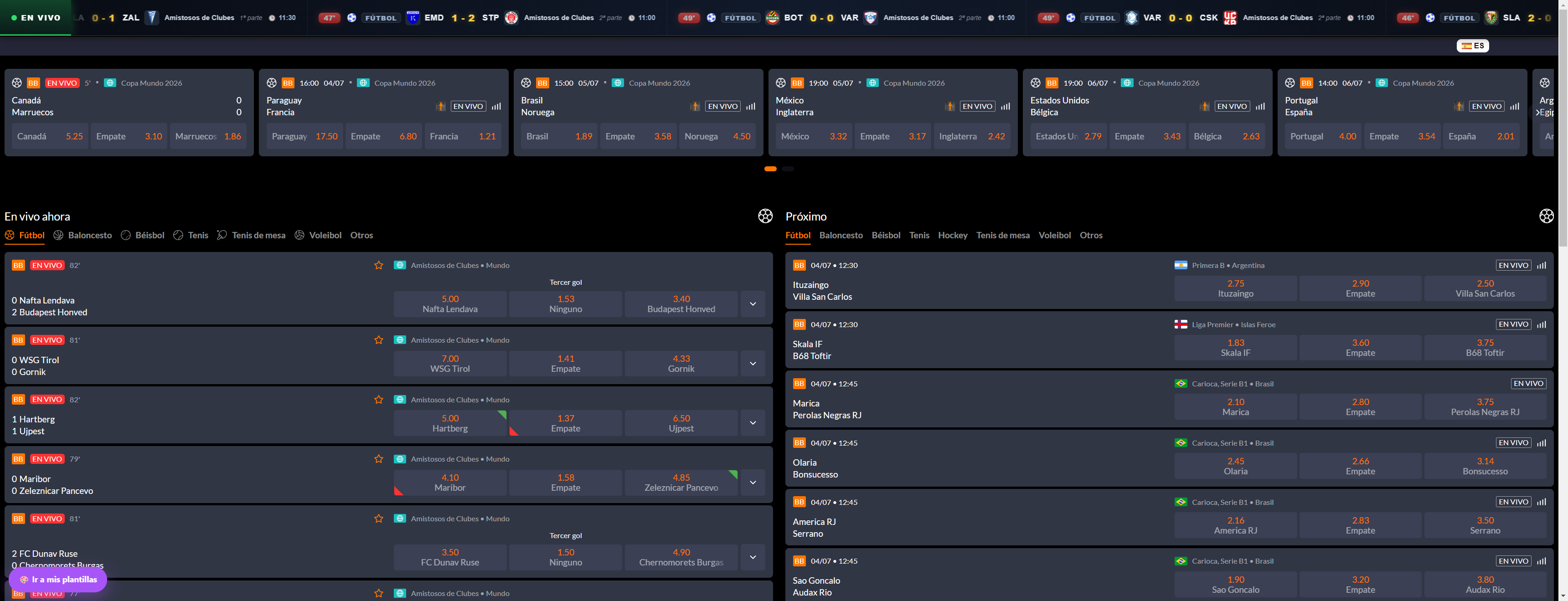Open Otros tab in Próximo section
This screenshot has width=1568, height=601.
[x=1091, y=236]
